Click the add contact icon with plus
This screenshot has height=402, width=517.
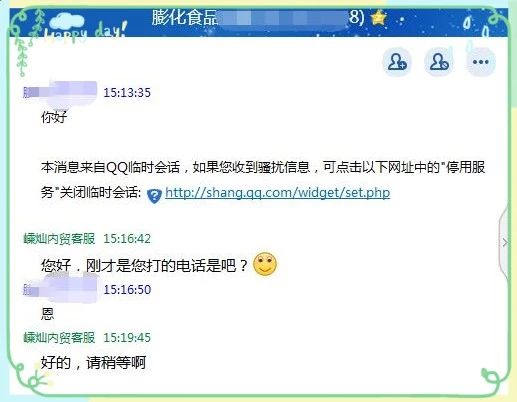(x=397, y=62)
